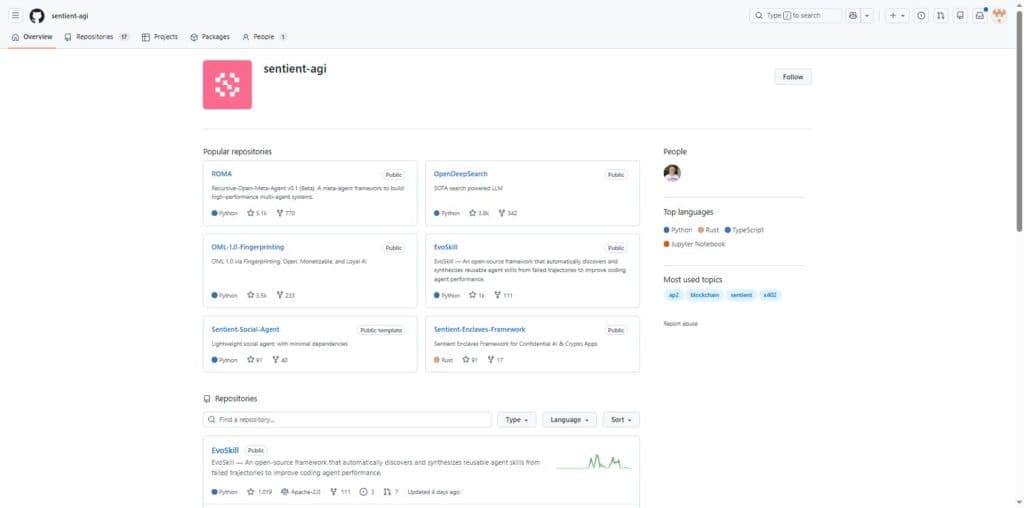This screenshot has width=1024, height=508.
Task: View EvoSkill 1,019 stargazers in list
Action: (259, 492)
